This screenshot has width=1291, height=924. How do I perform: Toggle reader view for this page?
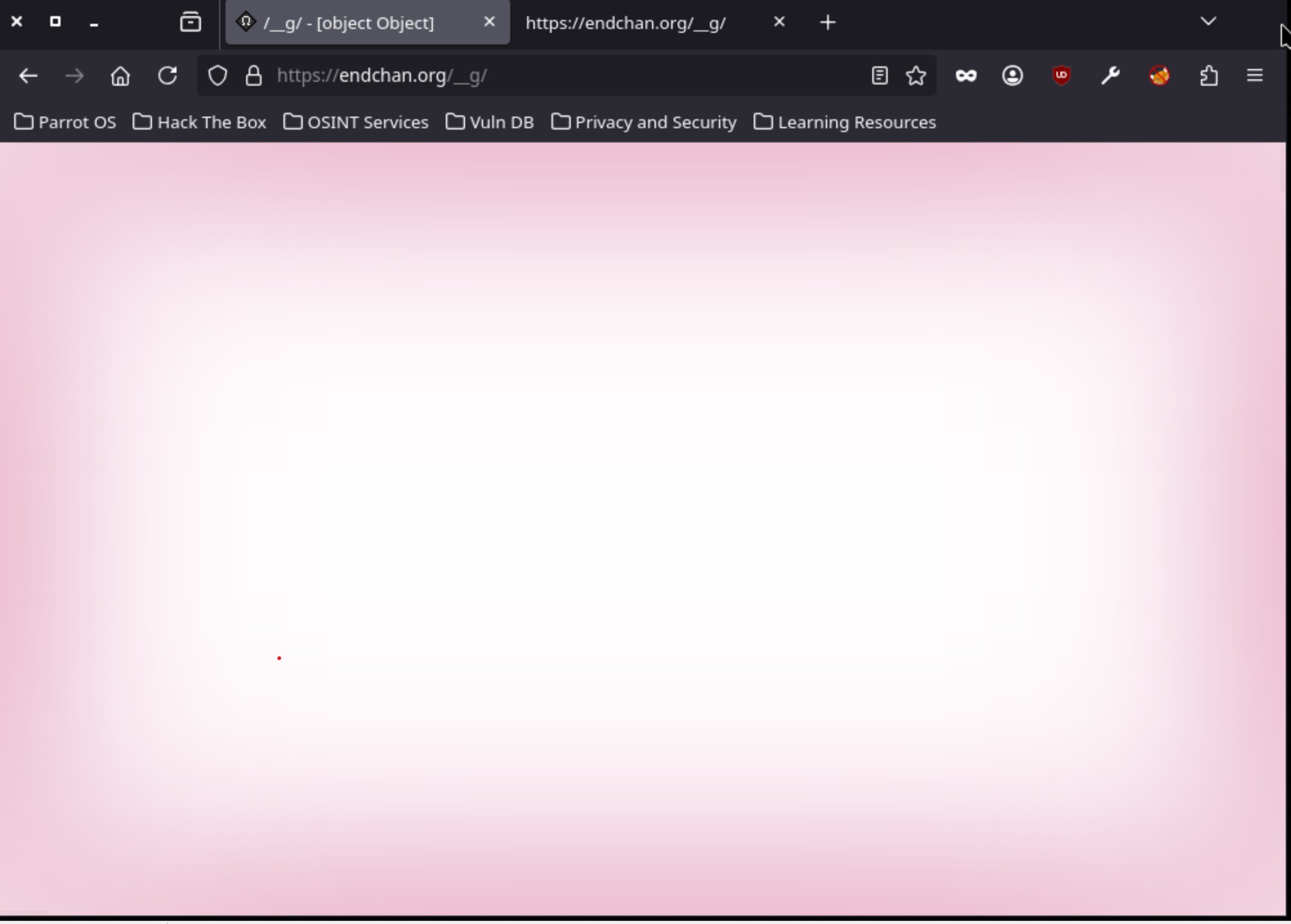coord(879,76)
